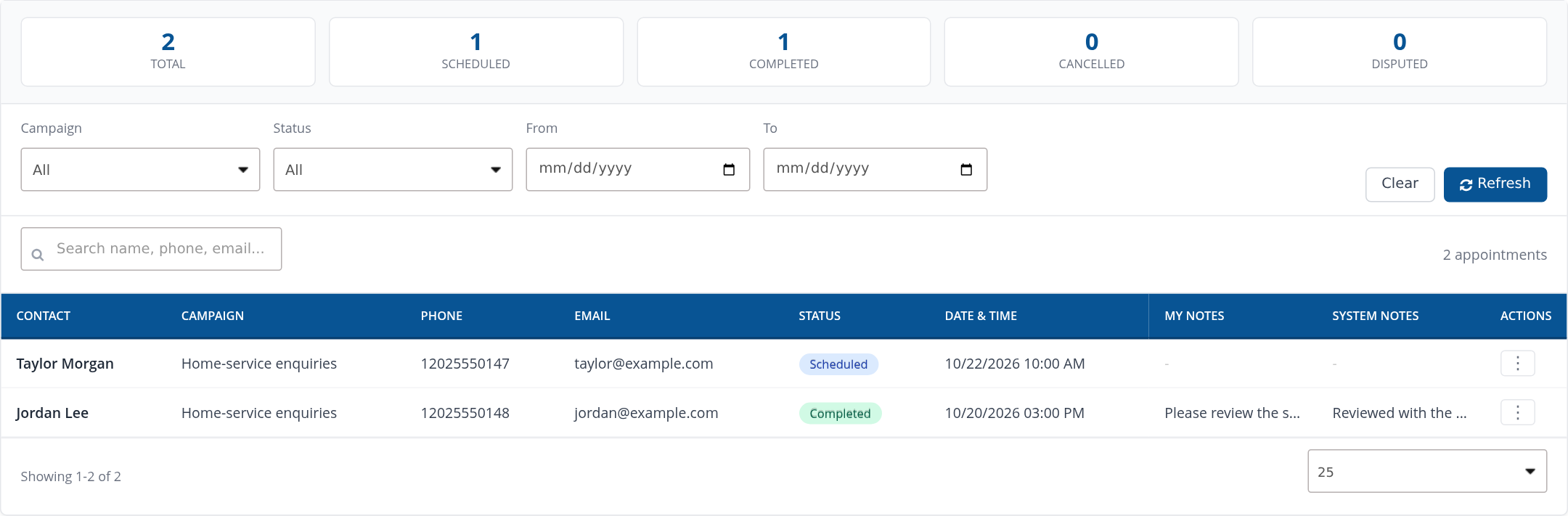Expand the Status filter dropdown
1568x516 pixels.
pyautogui.click(x=393, y=170)
